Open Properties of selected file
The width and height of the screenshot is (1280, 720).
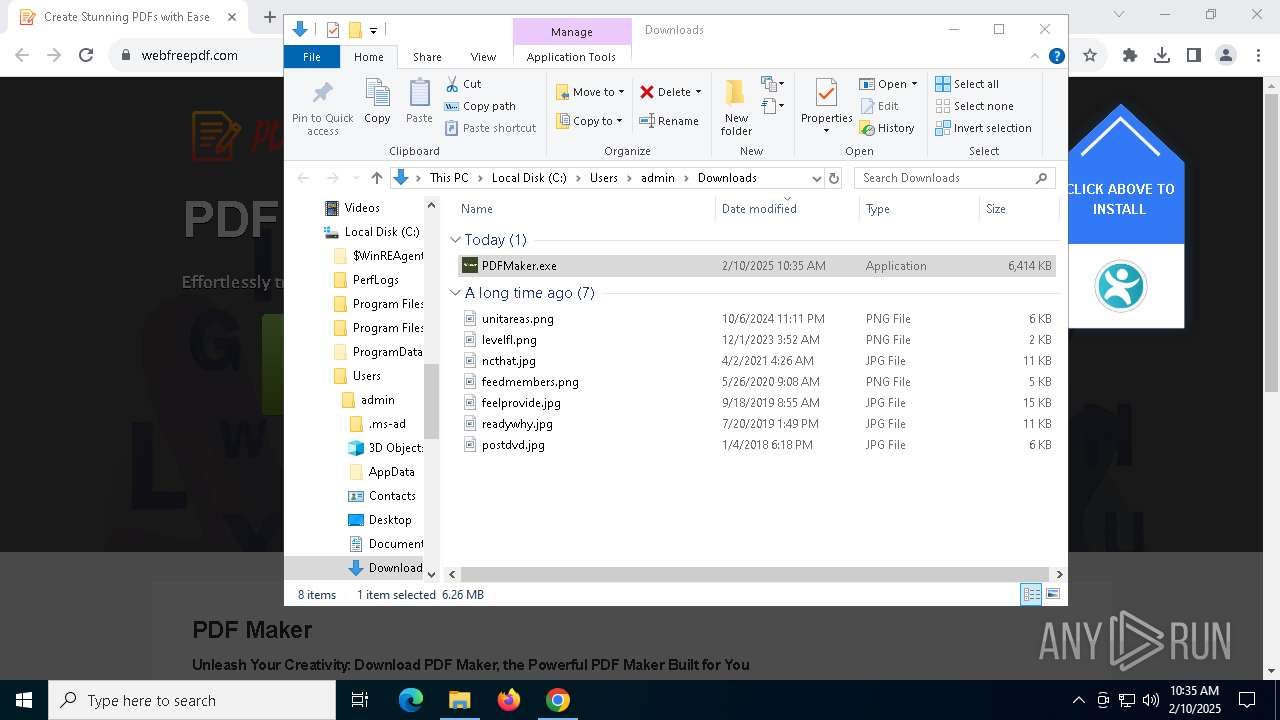pyautogui.click(x=826, y=106)
